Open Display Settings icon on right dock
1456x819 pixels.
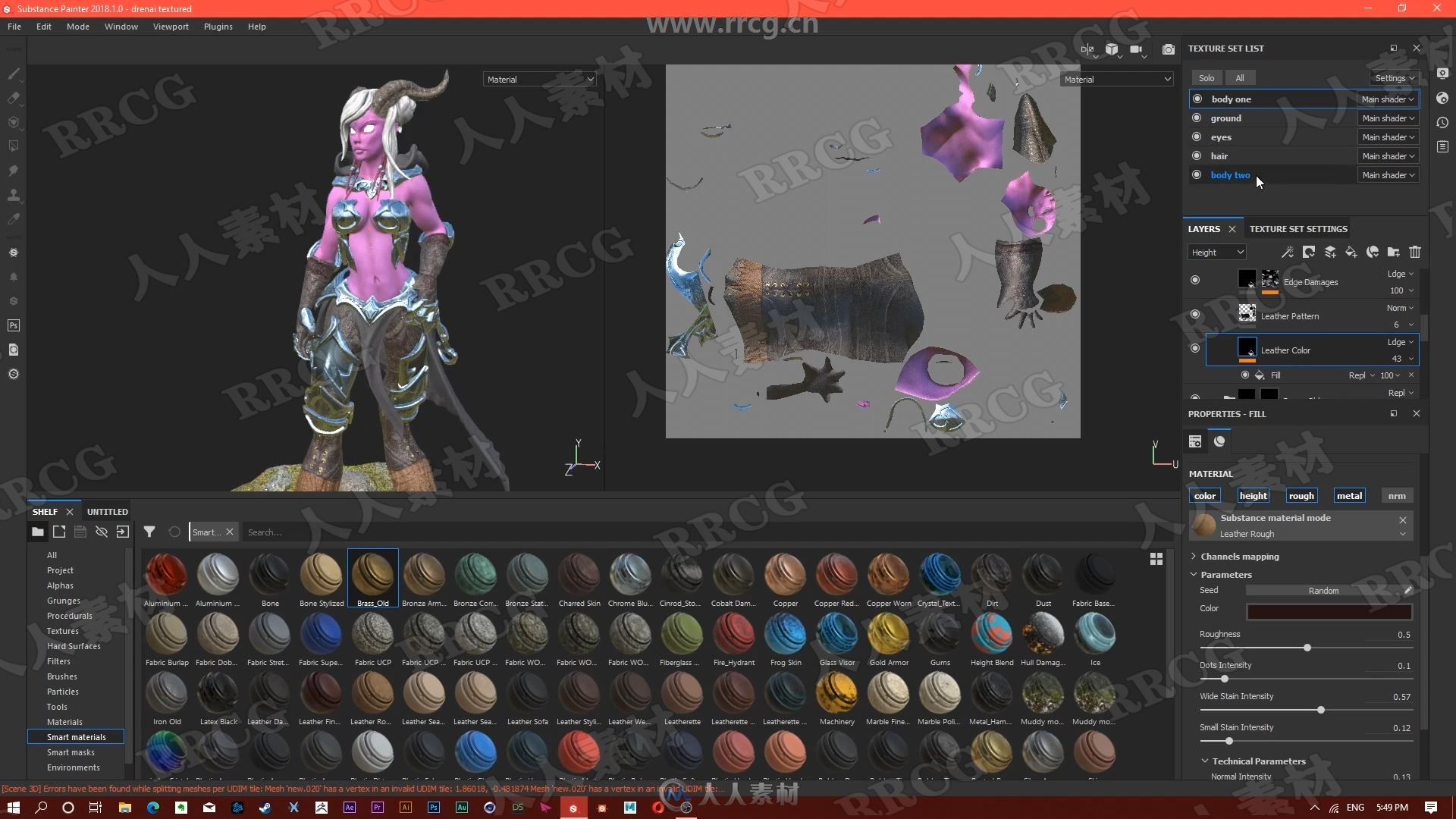point(1442,74)
